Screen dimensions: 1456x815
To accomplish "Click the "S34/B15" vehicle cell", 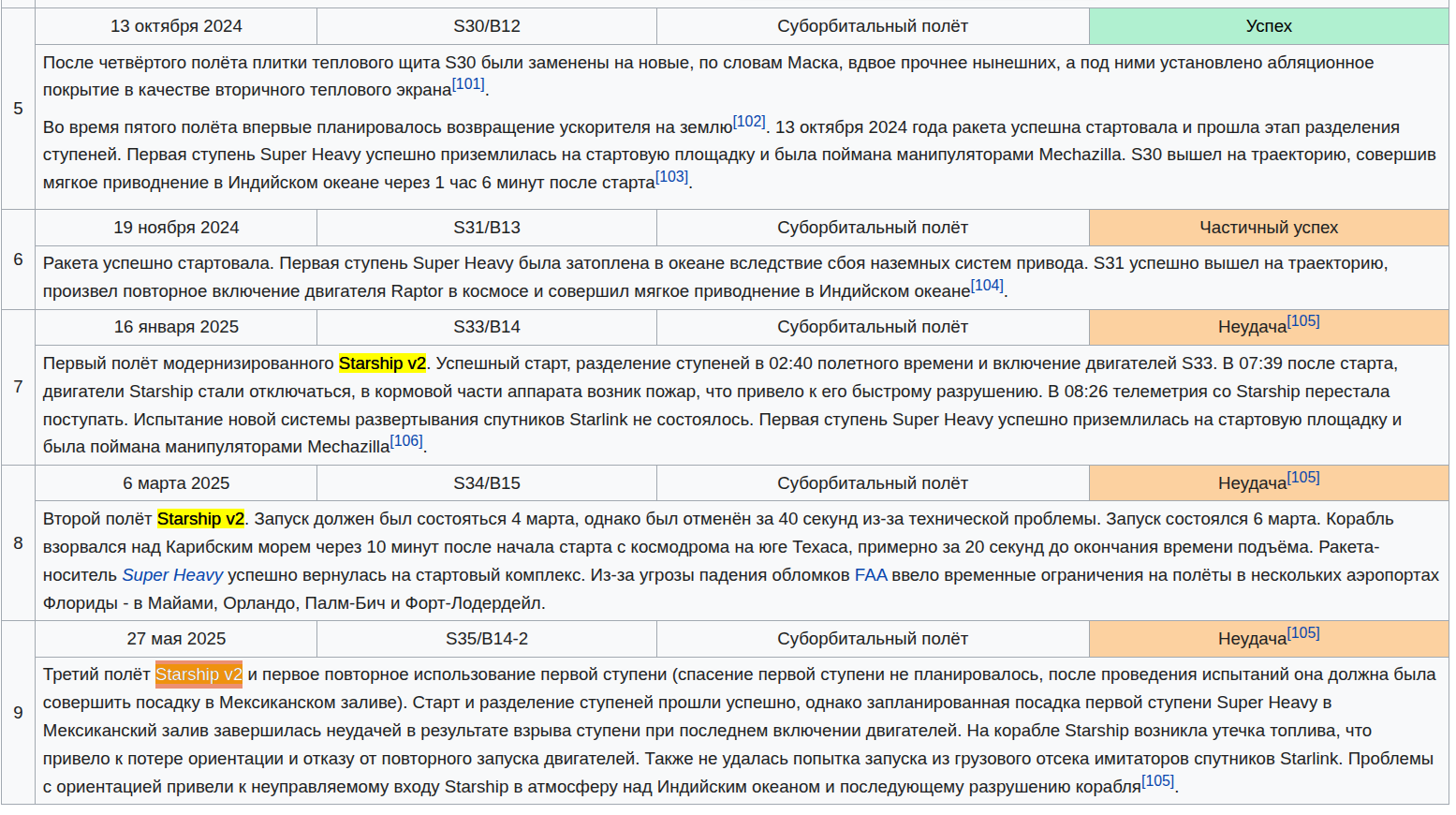I will tap(487, 483).
